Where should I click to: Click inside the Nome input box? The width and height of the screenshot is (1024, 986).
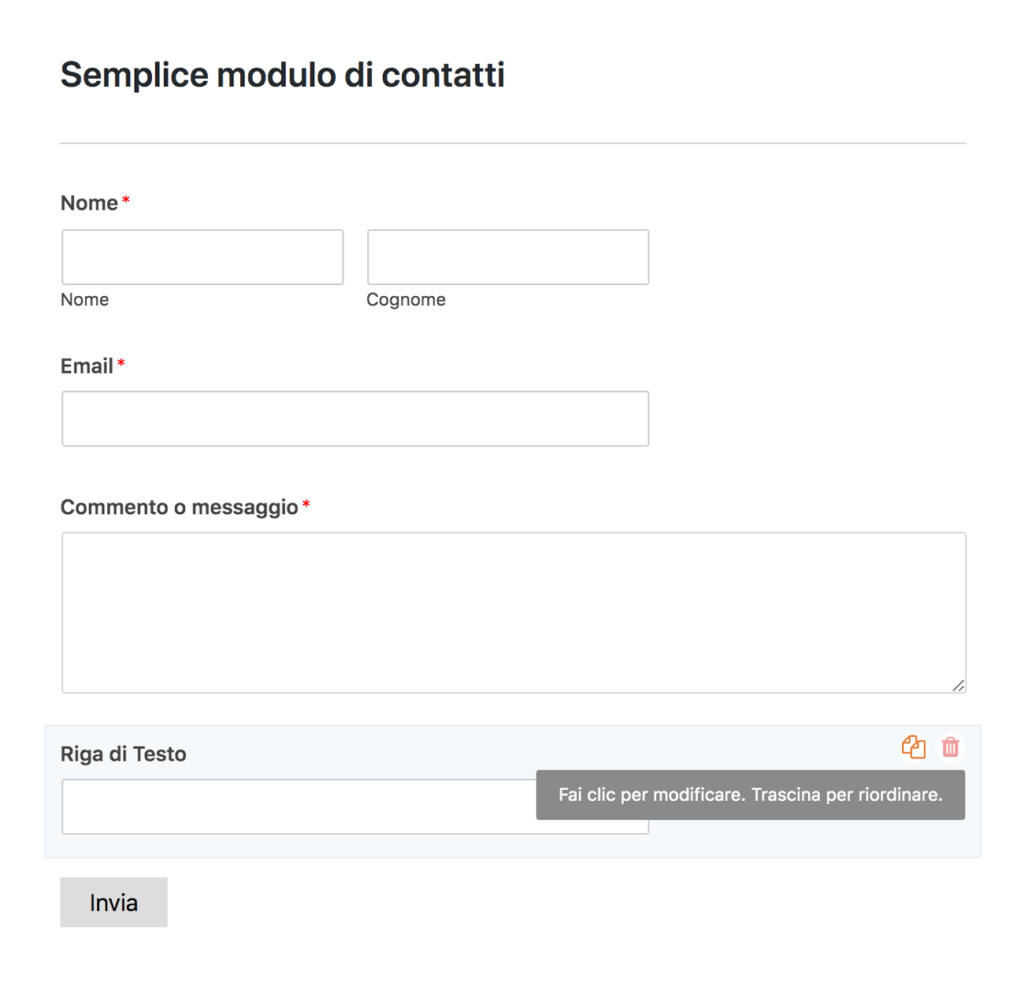(x=202, y=256)
